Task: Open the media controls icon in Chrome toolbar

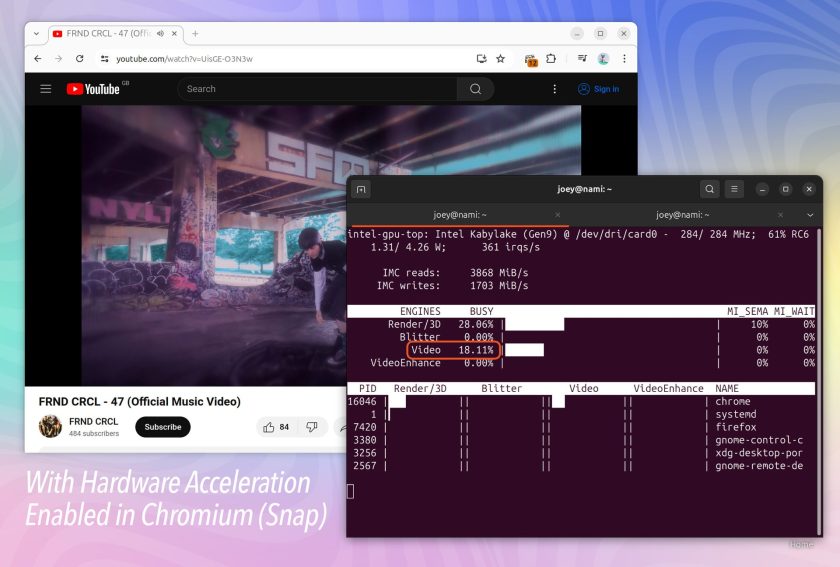Action: pyautogui.click(x=582, y=59)
